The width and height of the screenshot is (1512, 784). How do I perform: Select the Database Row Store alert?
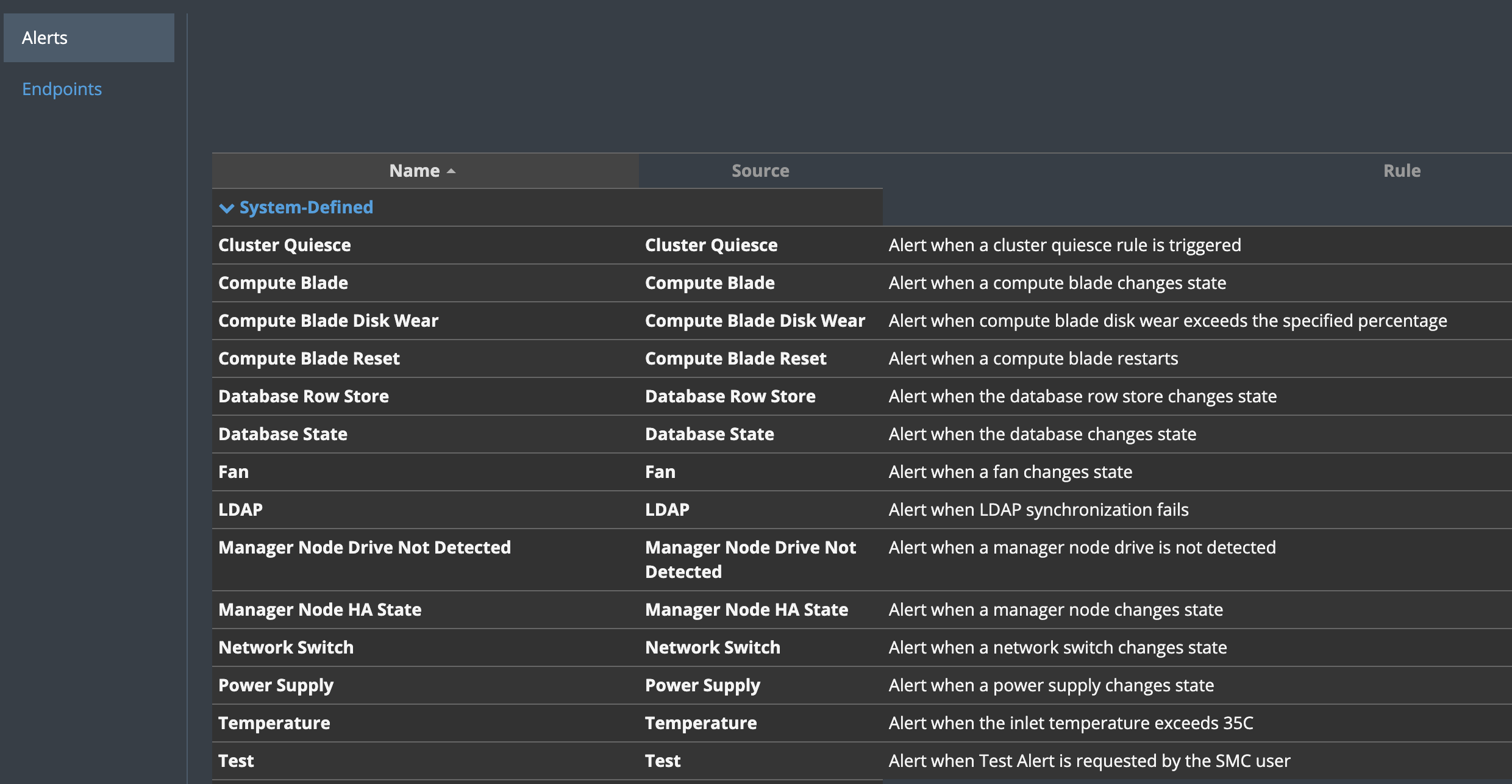coord(303,396)
